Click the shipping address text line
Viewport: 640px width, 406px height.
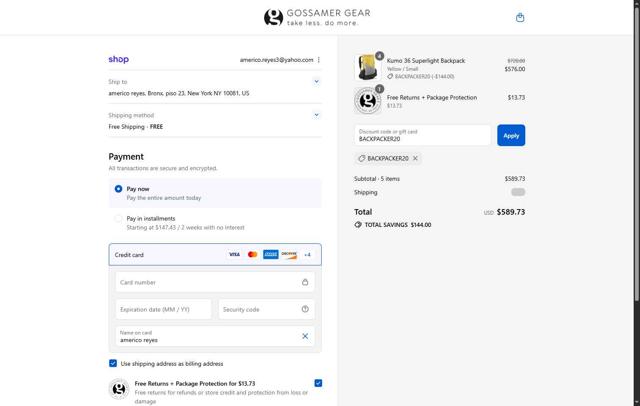[179, 93]
